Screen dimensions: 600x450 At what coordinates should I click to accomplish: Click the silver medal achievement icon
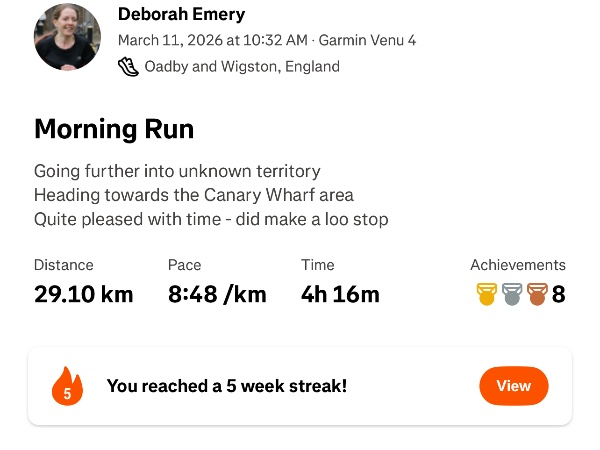[512, 294]
